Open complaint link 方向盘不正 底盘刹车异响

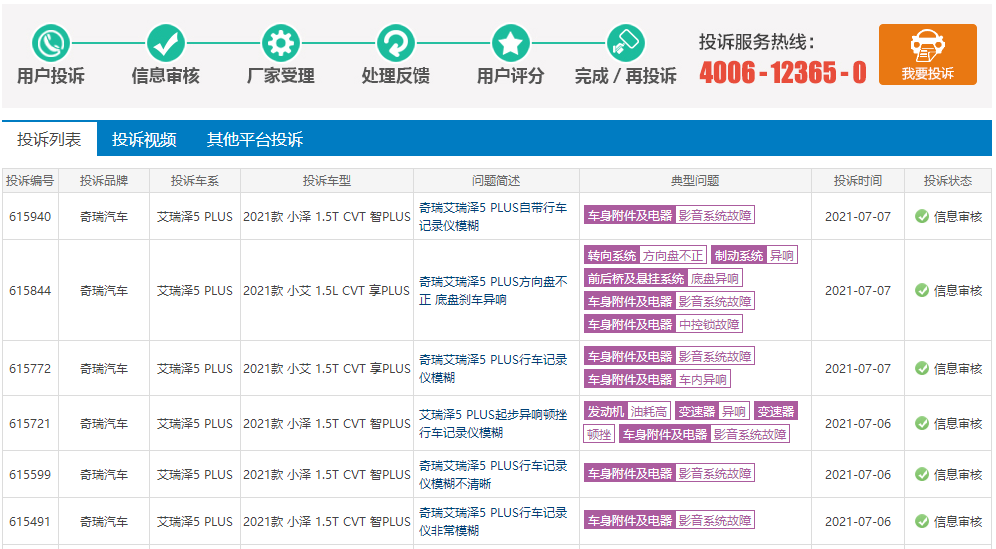point(493,290)
